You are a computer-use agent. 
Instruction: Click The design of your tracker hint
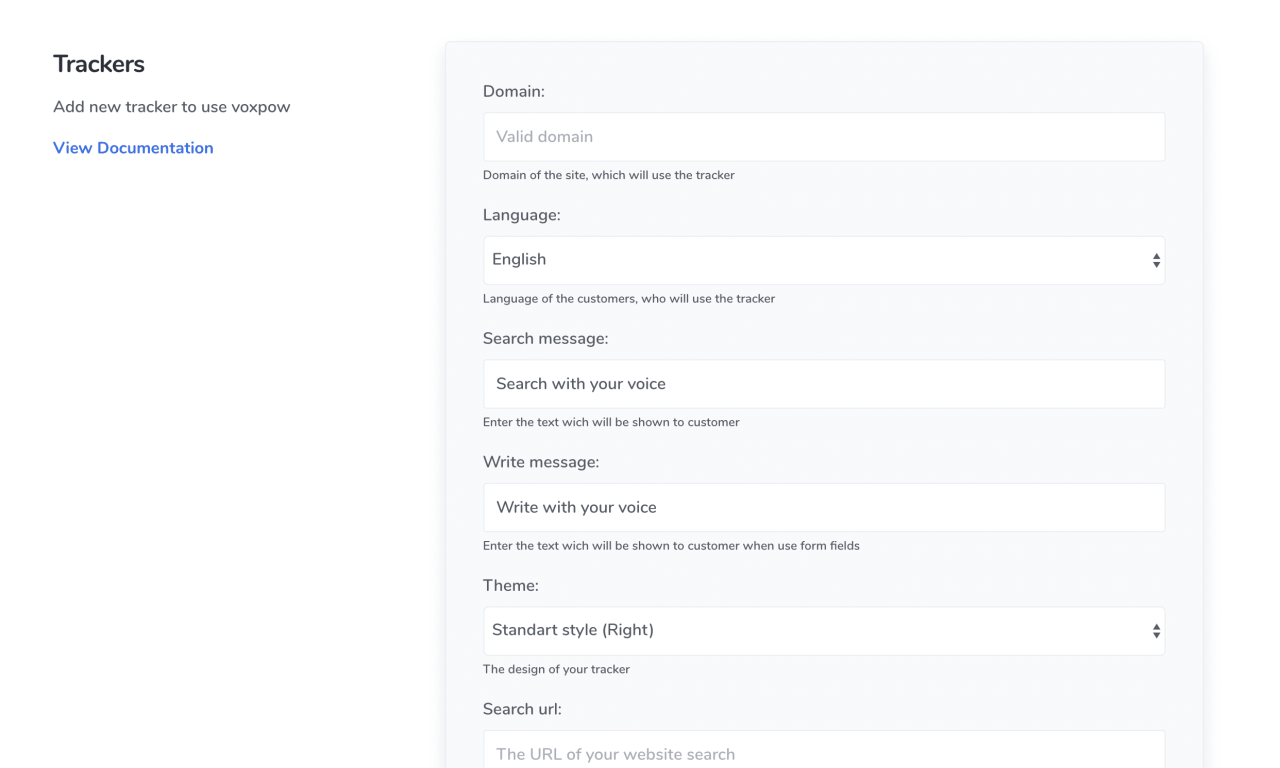(x=556, y=669)
